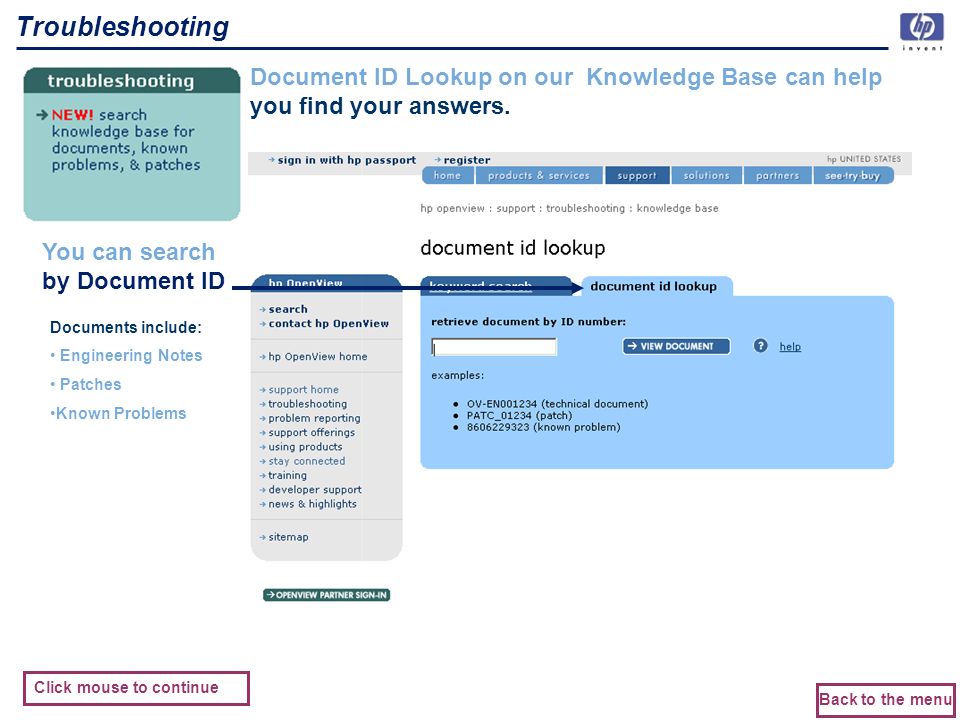960x720 pixels.
Task: Click the HP invent logo
Action: [921, 32]
